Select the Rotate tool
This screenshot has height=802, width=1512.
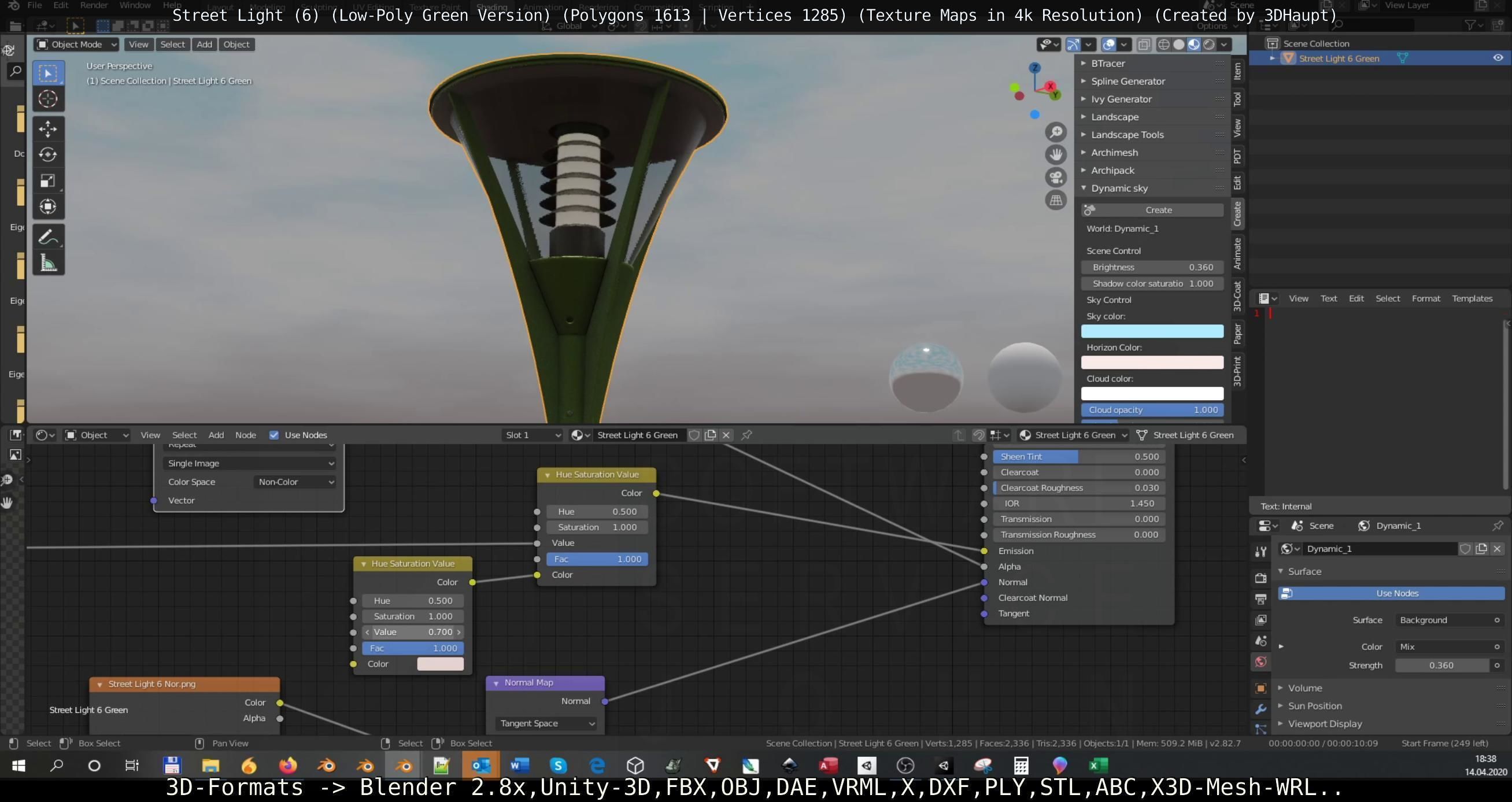pos(48,154)
